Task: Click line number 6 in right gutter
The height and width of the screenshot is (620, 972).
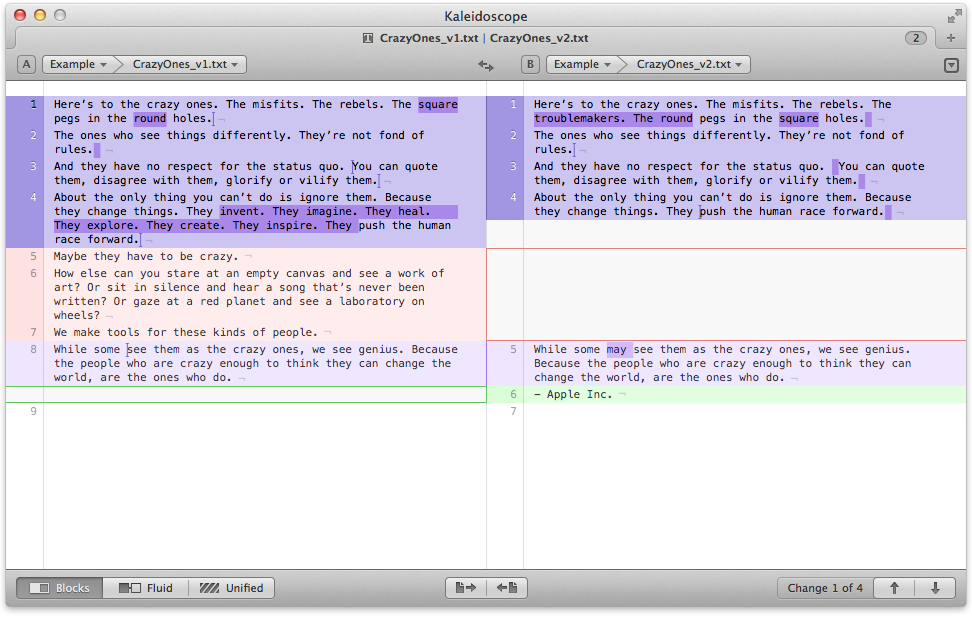Action: coord(513,394)
